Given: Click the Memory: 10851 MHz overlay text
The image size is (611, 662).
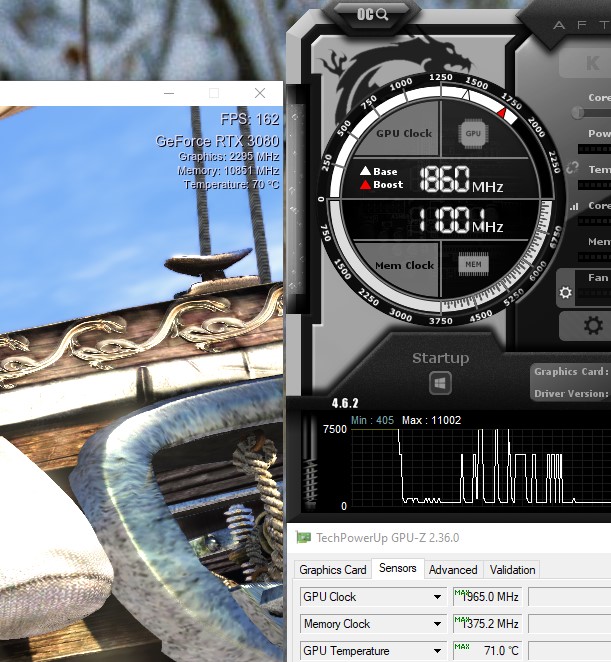Looking at the screenshot, I should (228, 171).
